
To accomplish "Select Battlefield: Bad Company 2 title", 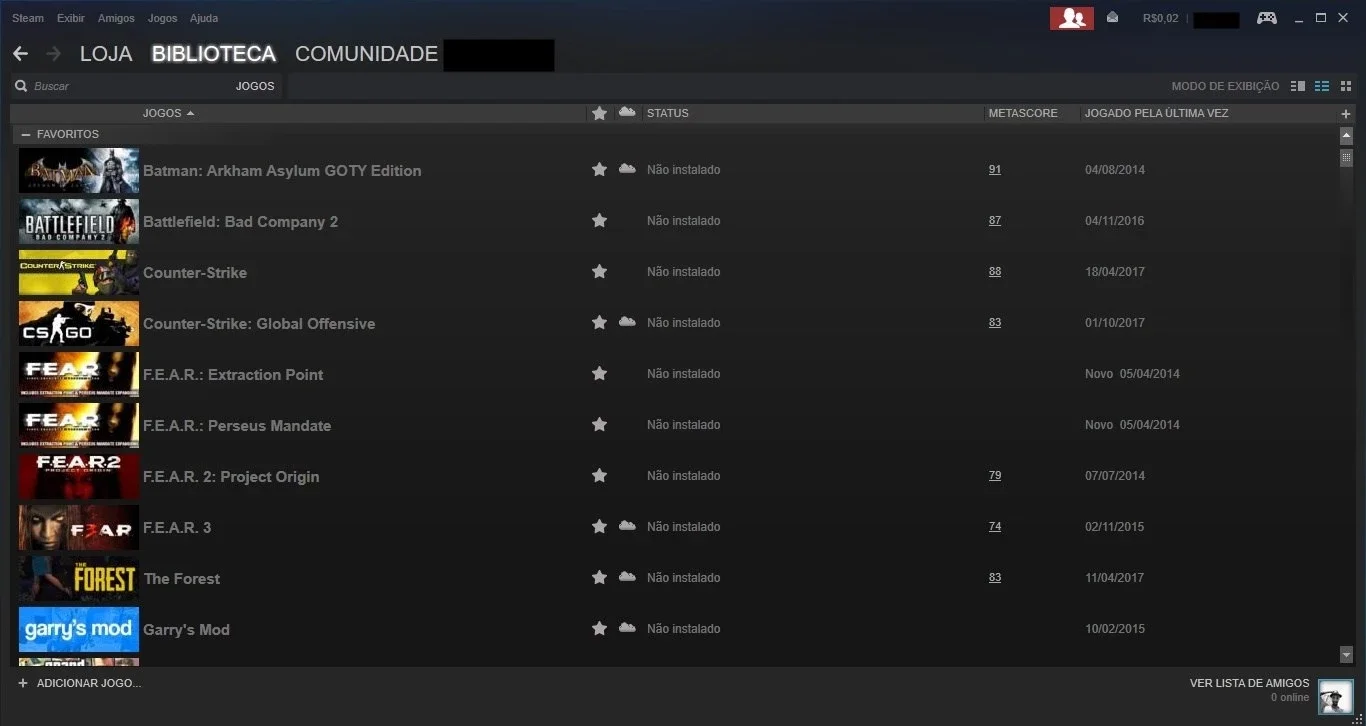I will pos(241,222).
